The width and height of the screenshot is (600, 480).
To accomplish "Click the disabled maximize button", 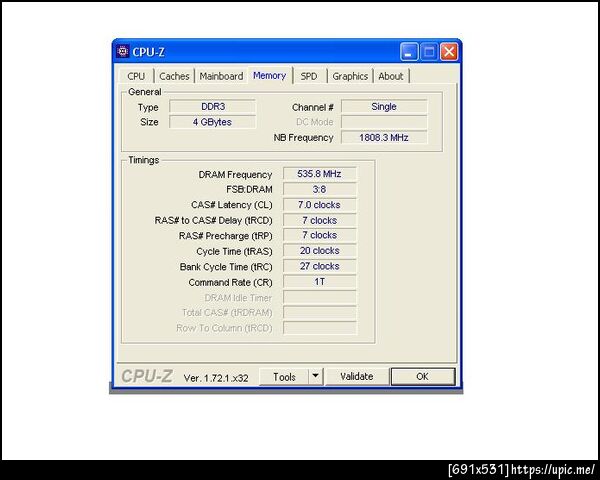I will click(x=429, y=52).
